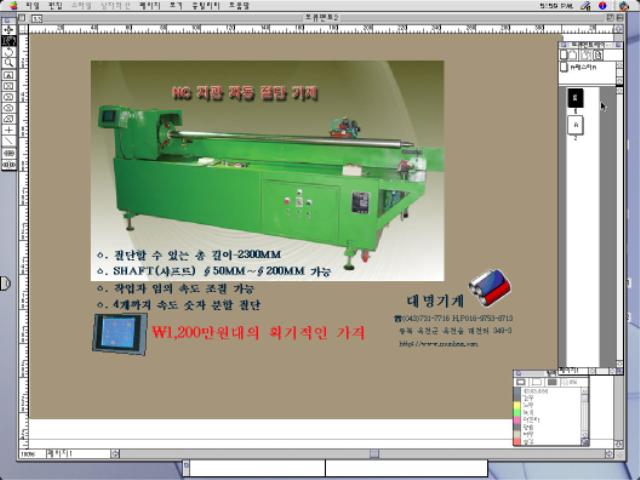
Task: Open the shade percentage dropdown in Colors
Action: (x=574, y=381)
